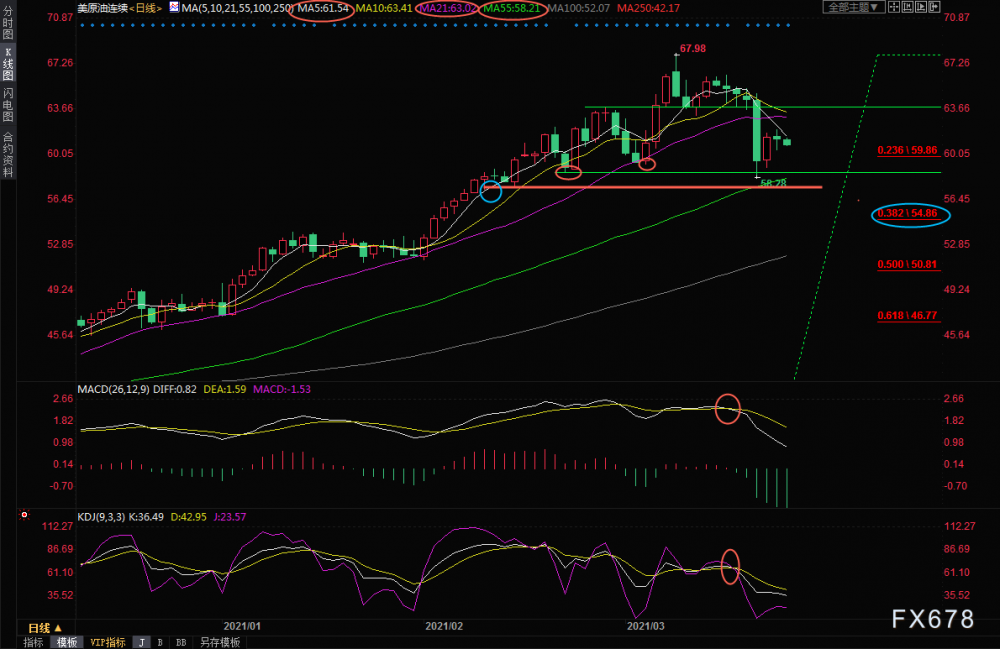Click the 另存模板 button
This screenshot has width=1000, height=649.
[220, 642]
